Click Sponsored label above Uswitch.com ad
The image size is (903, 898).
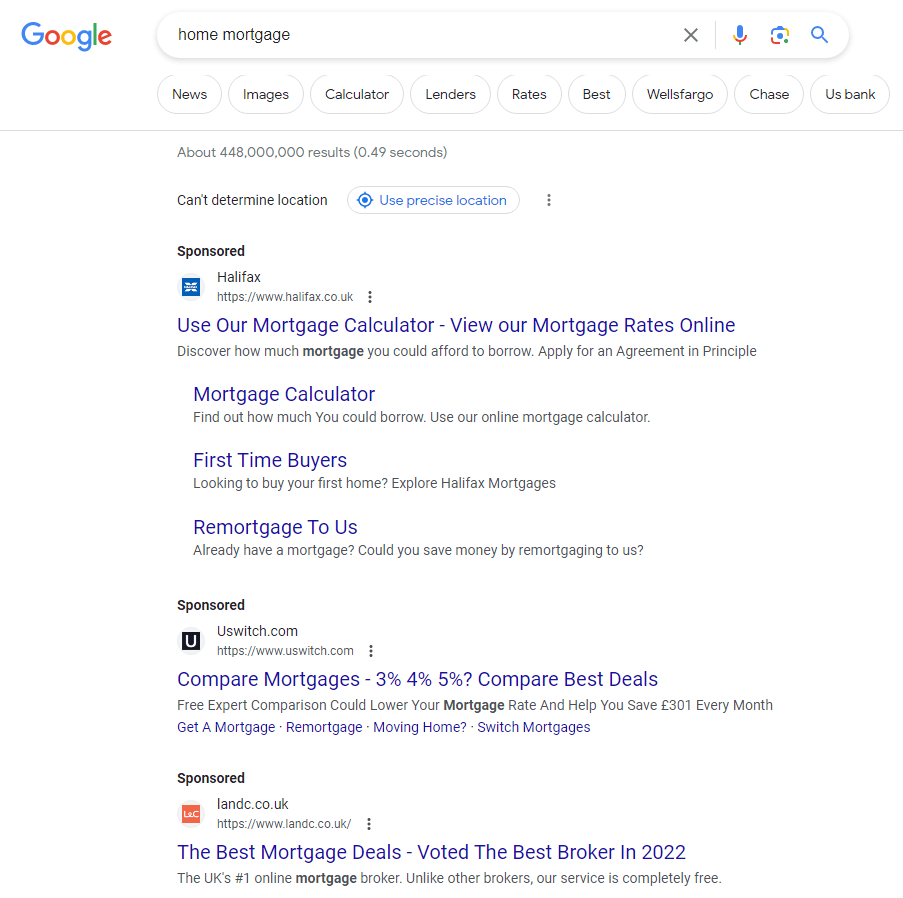pos(211,605)
